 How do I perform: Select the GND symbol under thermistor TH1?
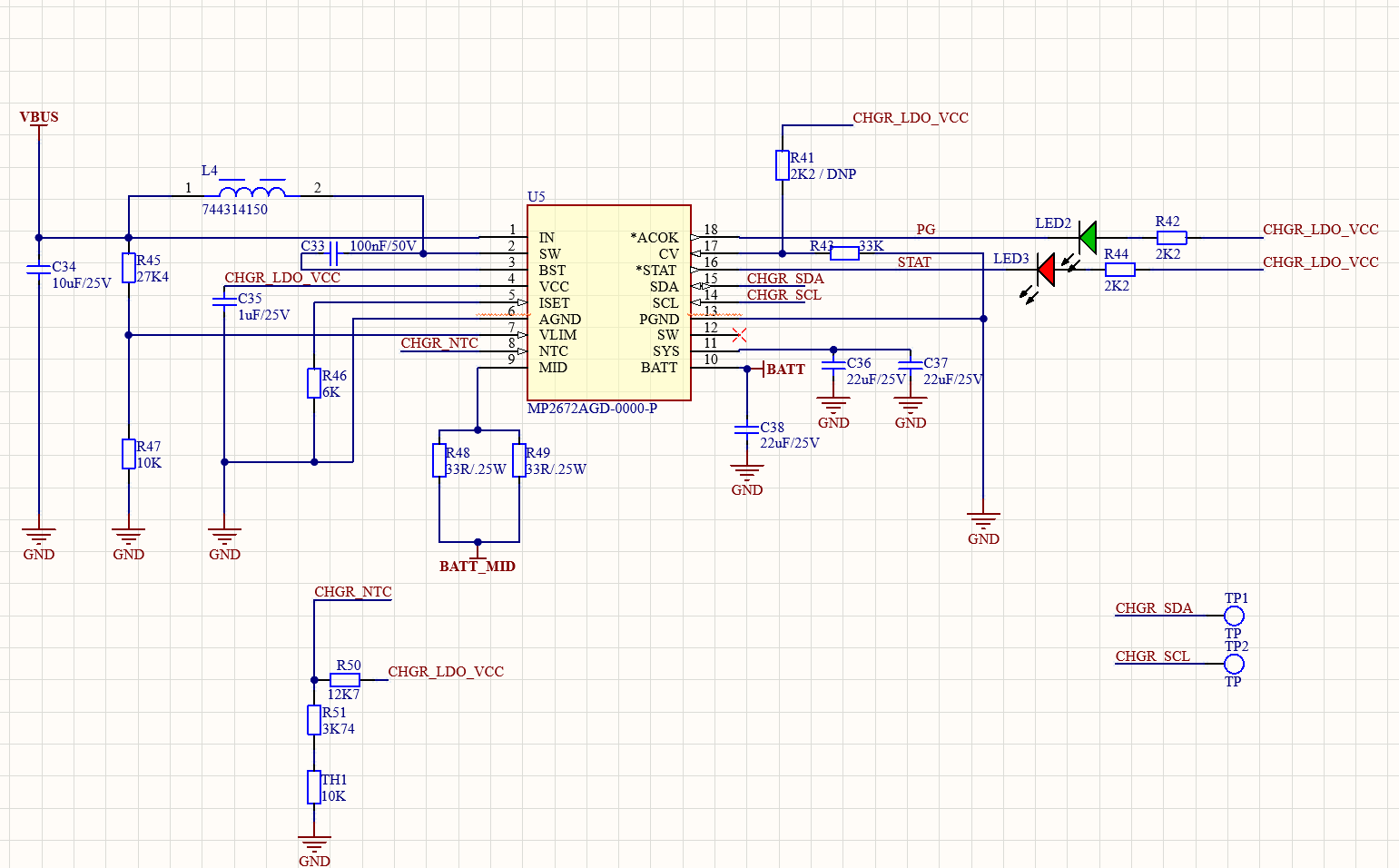[312, 840]
